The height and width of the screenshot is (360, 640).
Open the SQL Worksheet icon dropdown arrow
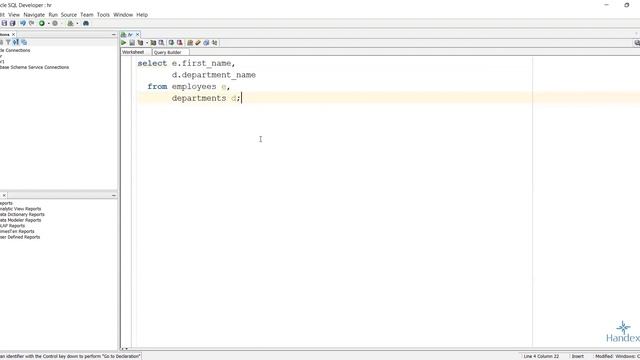(78, 23)
